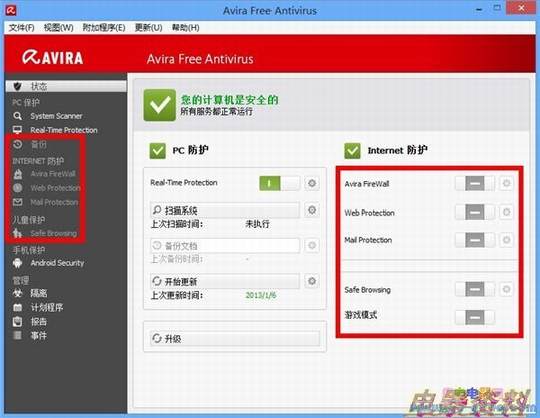
Task: Click the 升级 upgrade button
Action: 235,338
